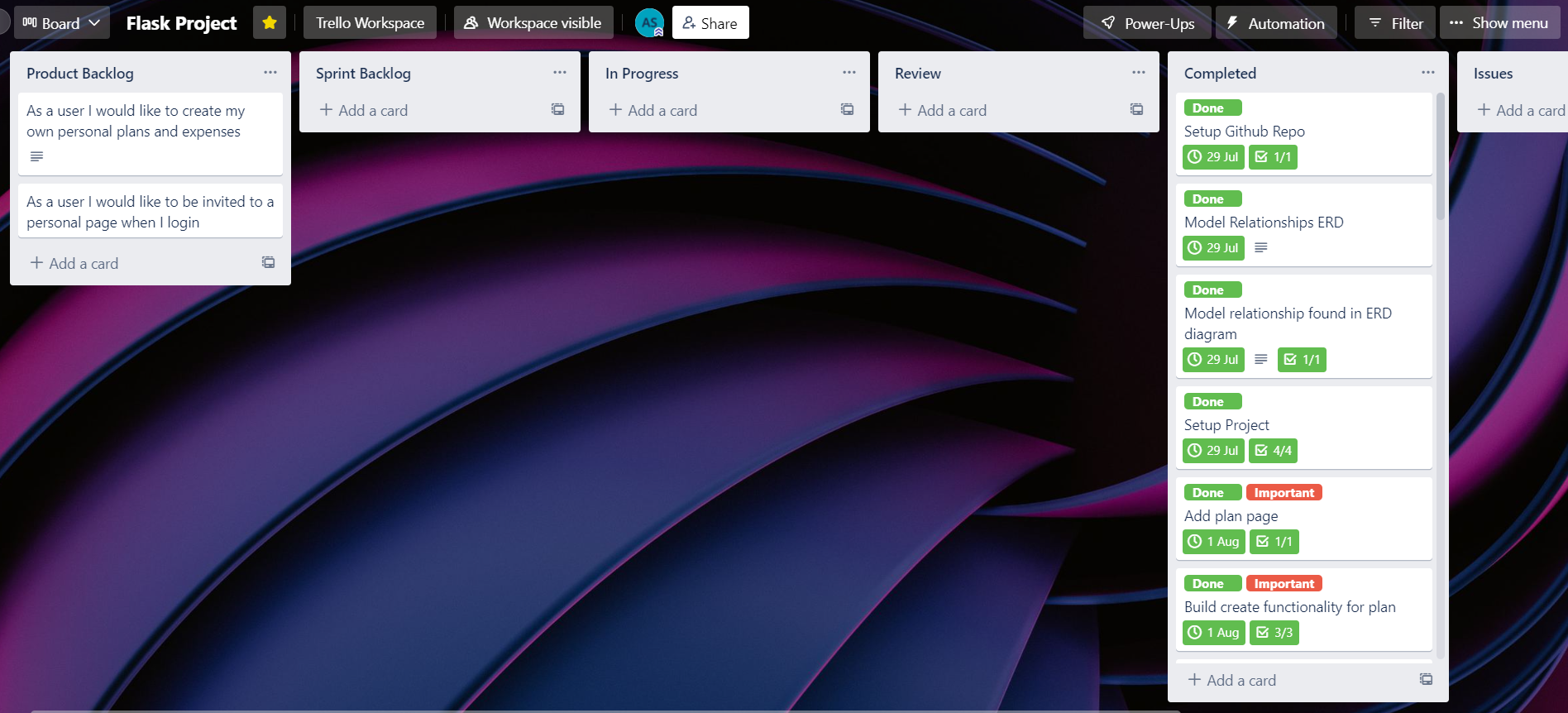Click Important label on Add plan page card

pyautogui.click(x=1284, y=493)
